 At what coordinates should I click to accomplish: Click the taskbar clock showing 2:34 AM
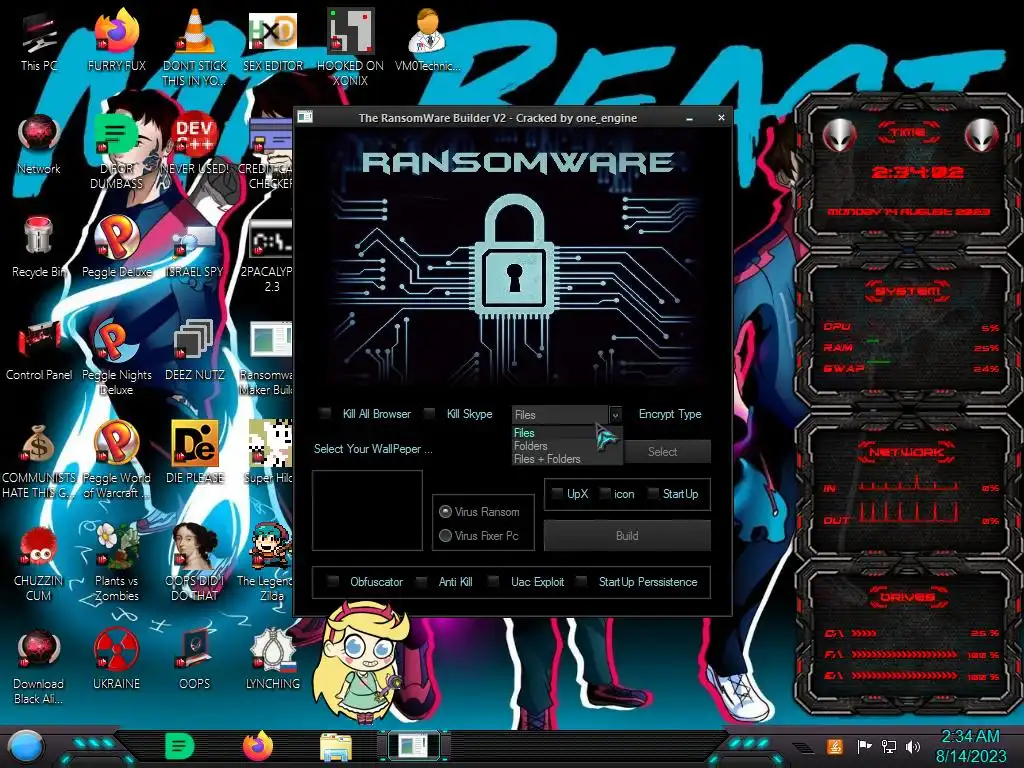click(970, 746)
